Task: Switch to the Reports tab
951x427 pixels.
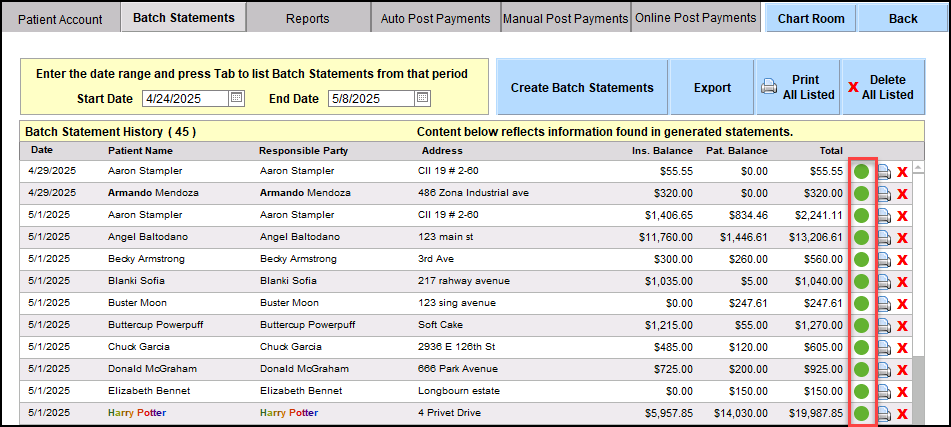Action: [307, 18]
